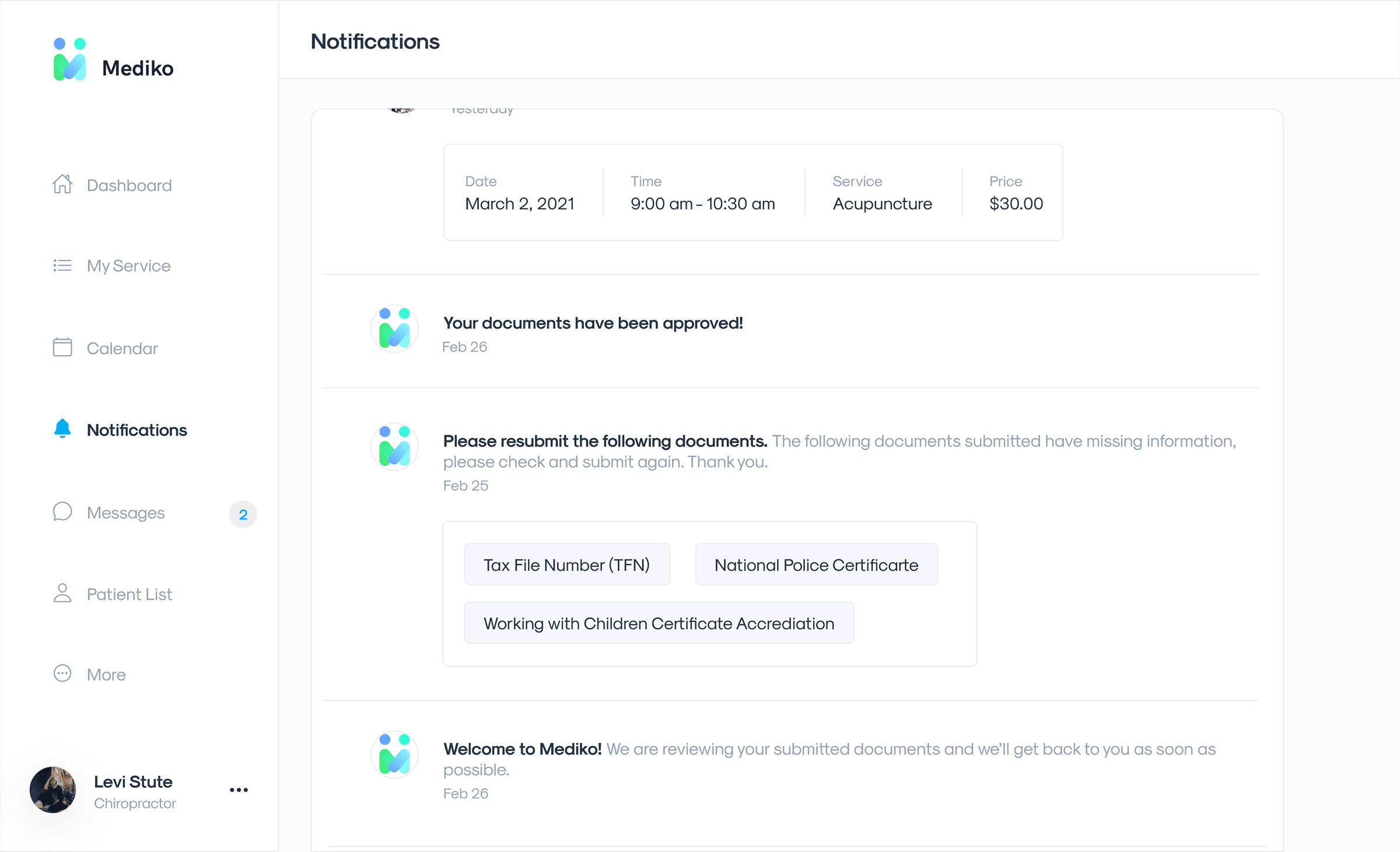Select the My Service list icon

coord(62,266)
